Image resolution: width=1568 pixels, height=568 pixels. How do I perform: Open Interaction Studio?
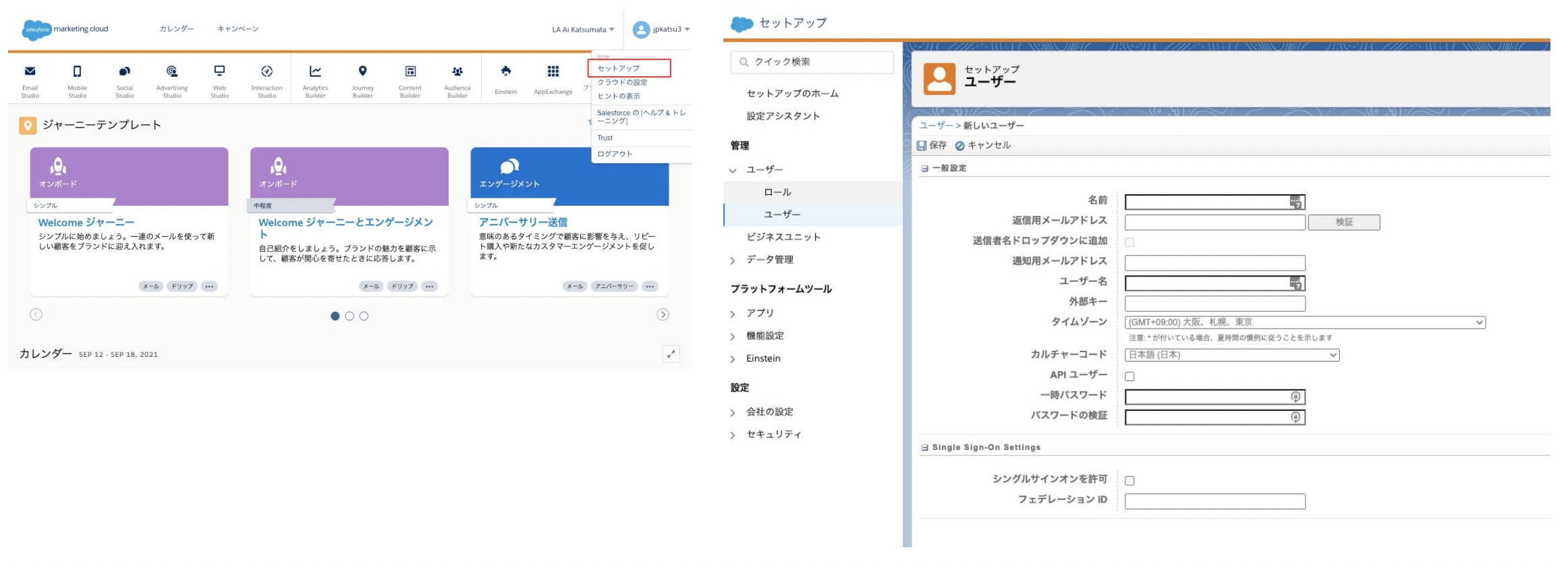pyautogui.click(x=267, y=81)
